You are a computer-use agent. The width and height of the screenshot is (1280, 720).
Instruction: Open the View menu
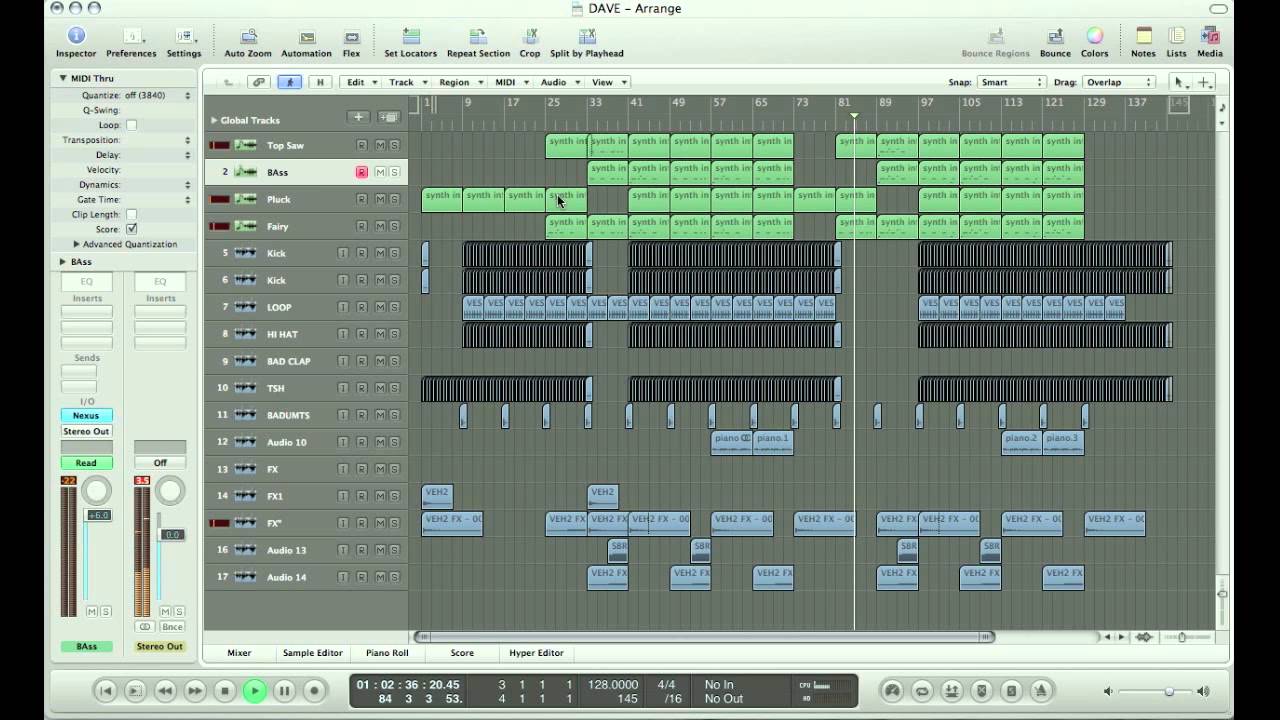(x=608, y=82)
